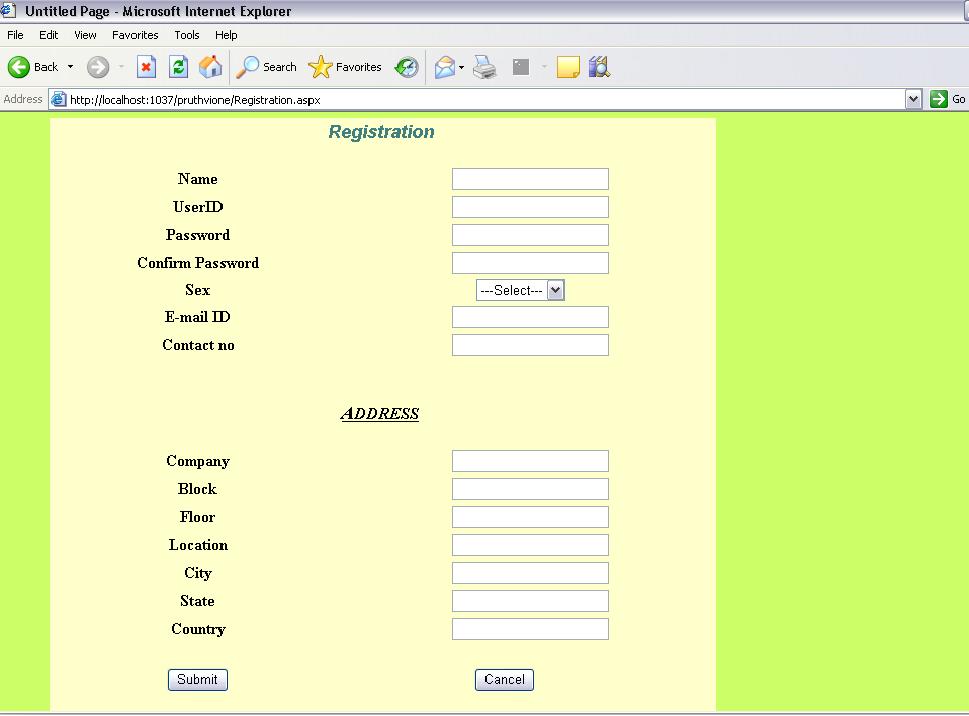The image size is (969, 716).
Task: Click the "Sex" label text
Action: [198, 290]
